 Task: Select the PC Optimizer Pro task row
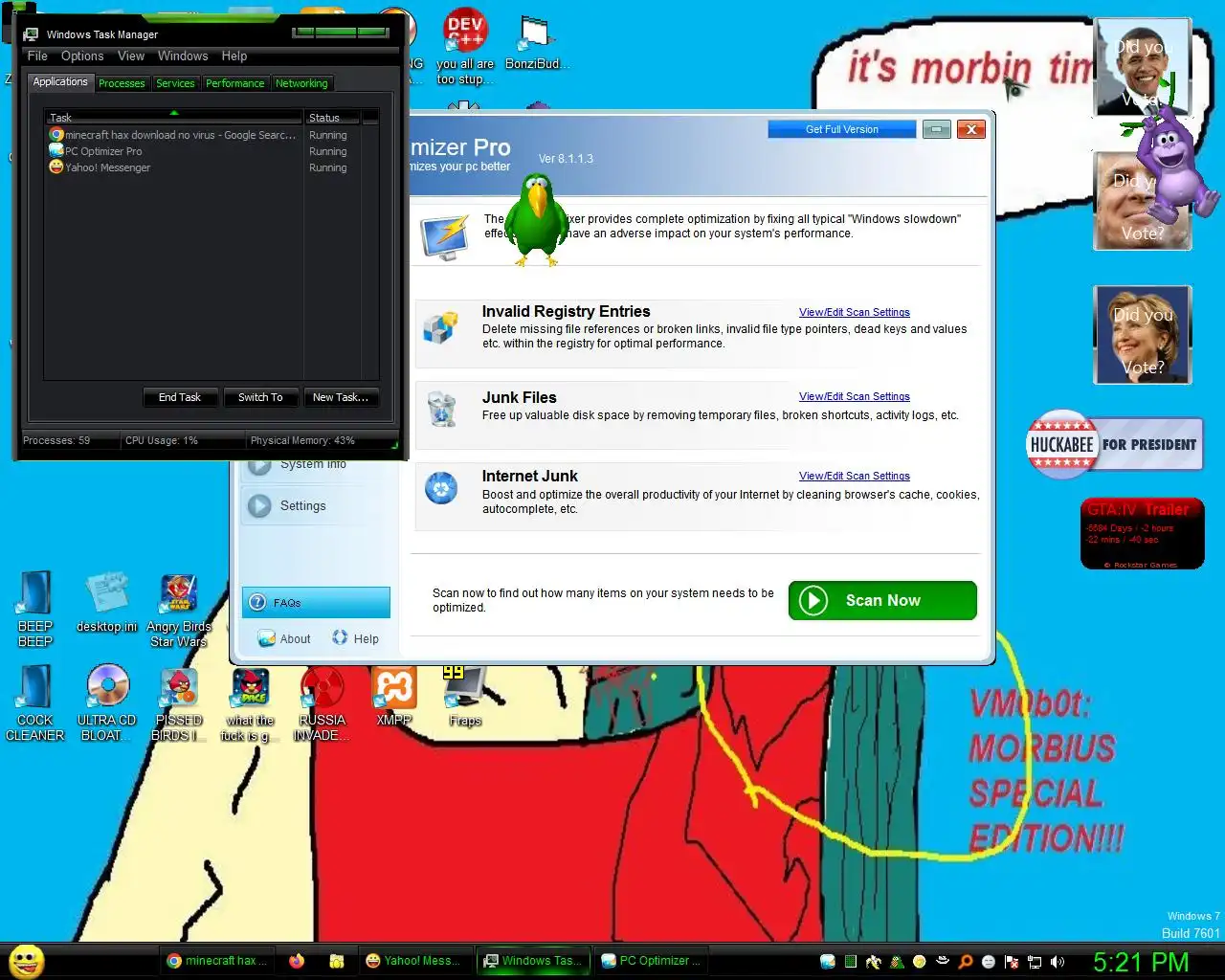pos(212,151)
